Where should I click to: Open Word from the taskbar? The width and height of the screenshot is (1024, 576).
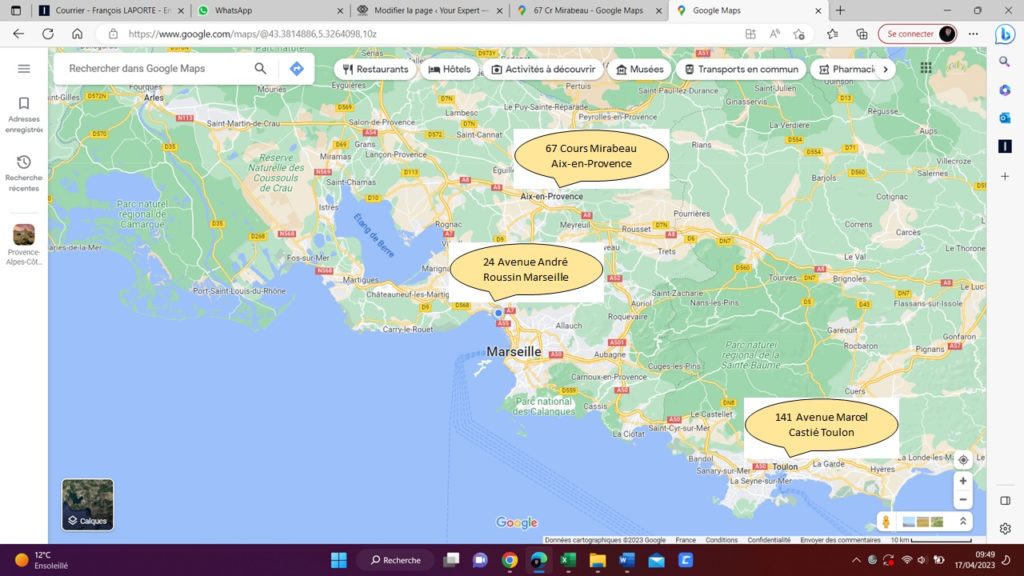[627, 560]
